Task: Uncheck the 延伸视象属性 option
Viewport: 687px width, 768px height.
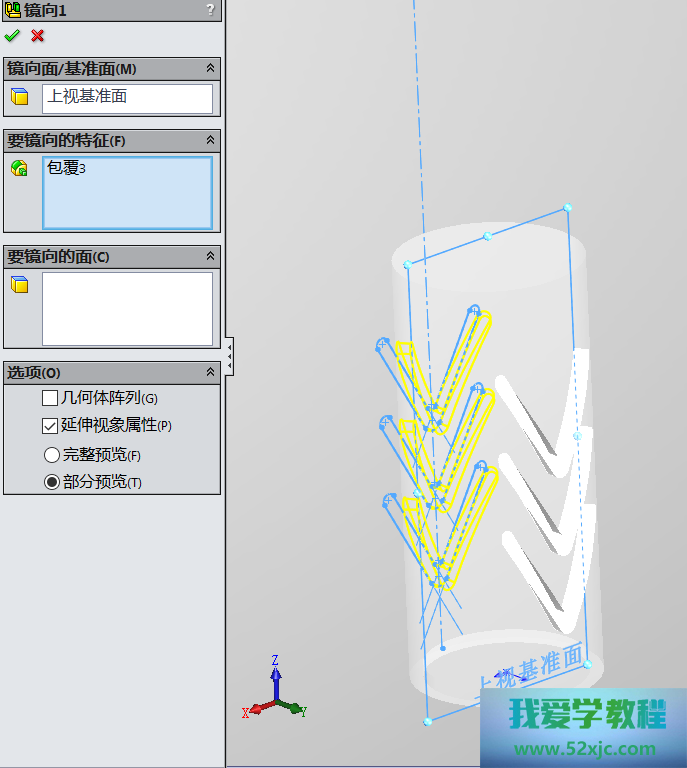Action: 50,425
